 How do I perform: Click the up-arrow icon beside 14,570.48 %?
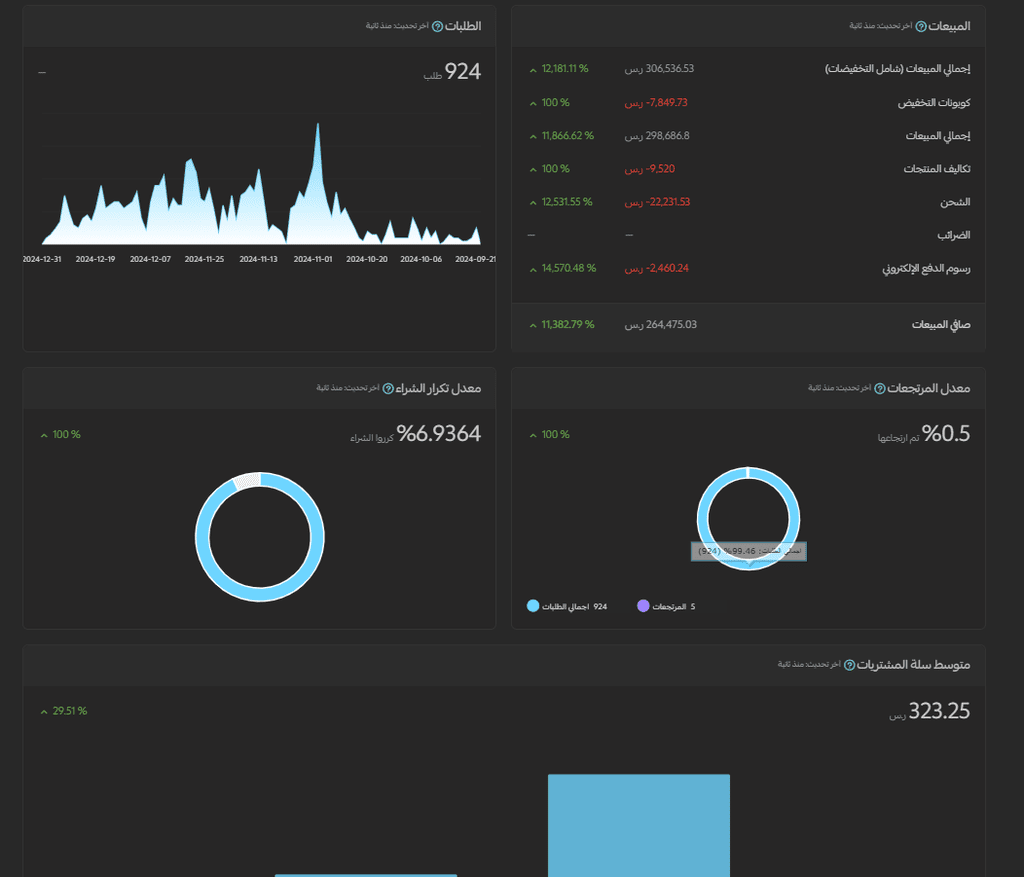click(x=533, y=269)
